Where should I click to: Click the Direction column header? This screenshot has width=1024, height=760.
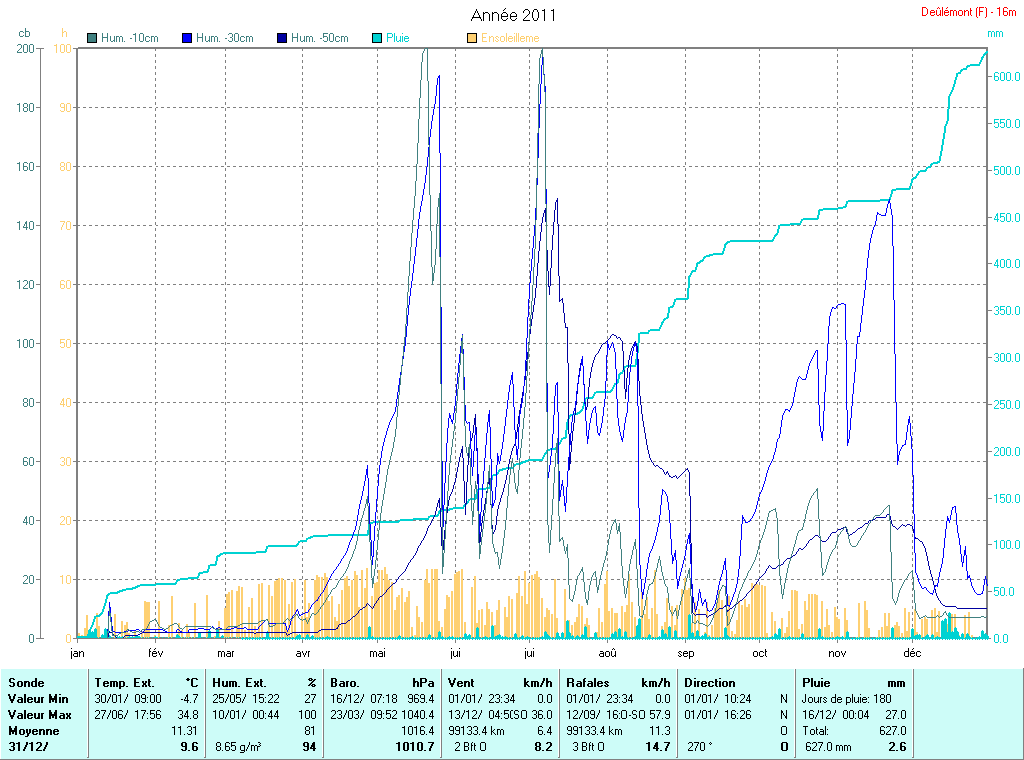(x=710, y=683)
